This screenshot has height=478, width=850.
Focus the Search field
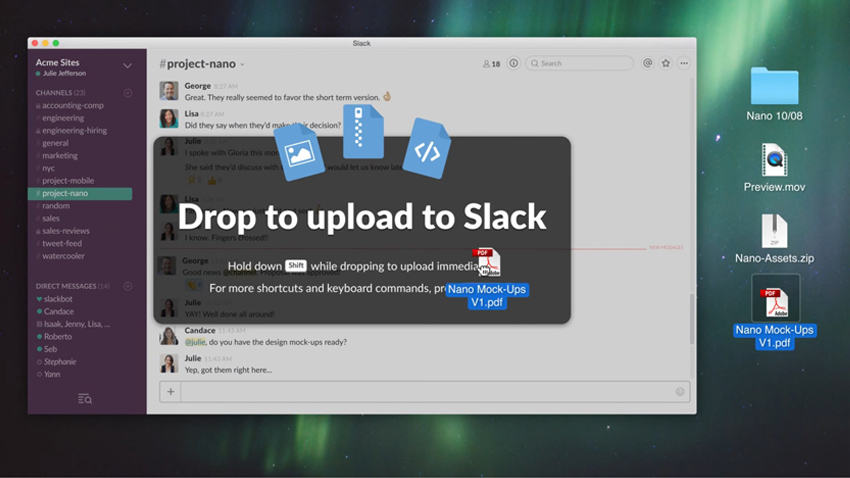click(579, 63)
